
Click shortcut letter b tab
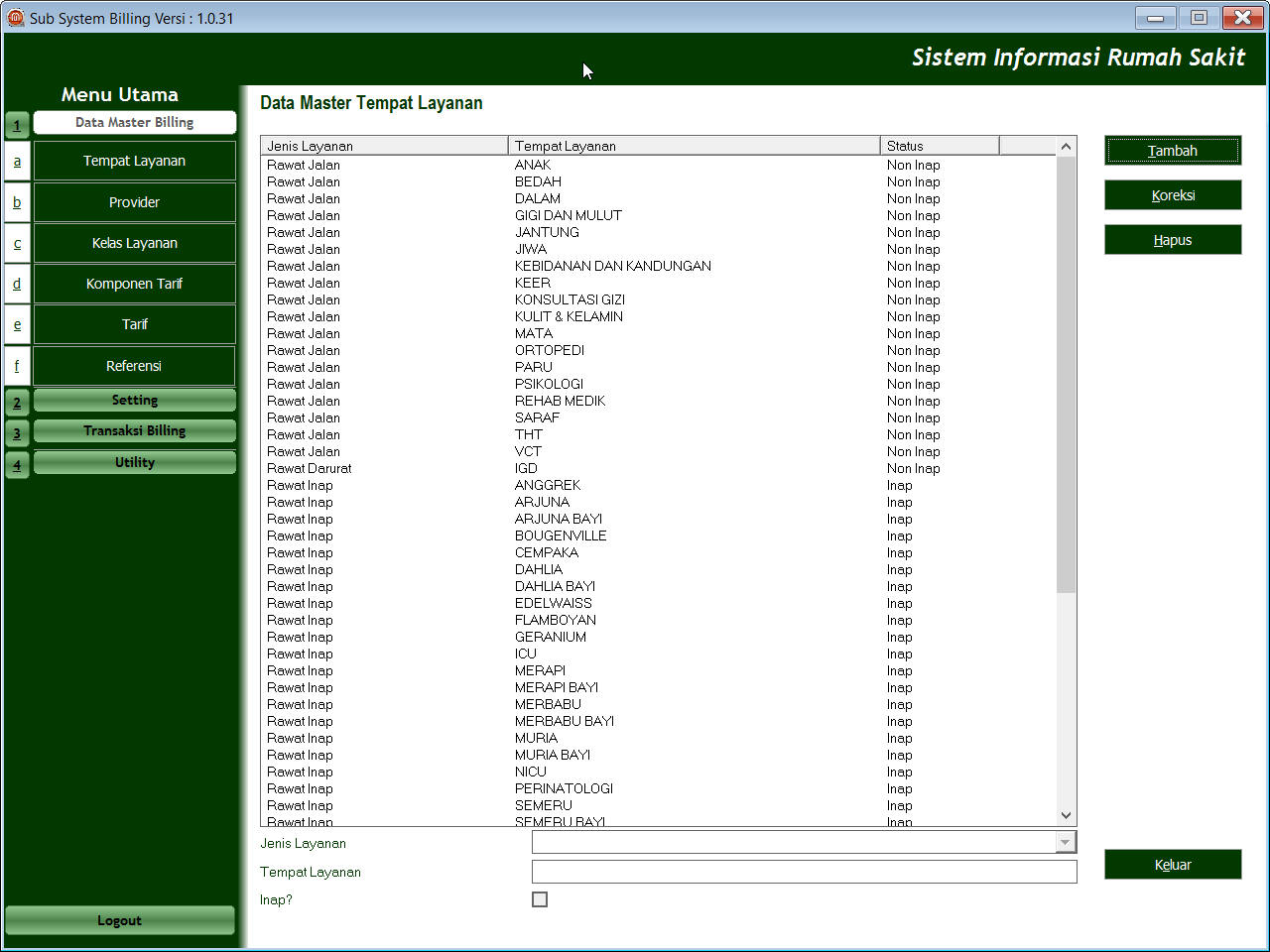tap(17, 202)
